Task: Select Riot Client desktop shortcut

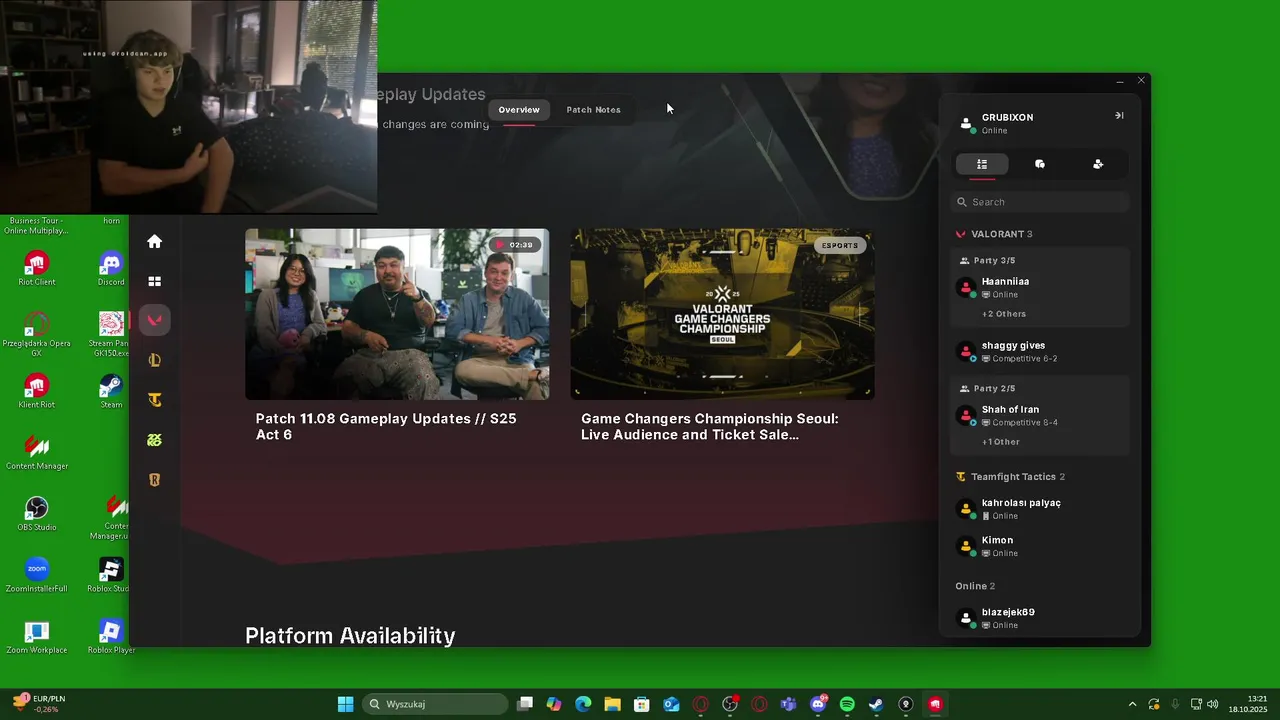Action: click(37, 269)
